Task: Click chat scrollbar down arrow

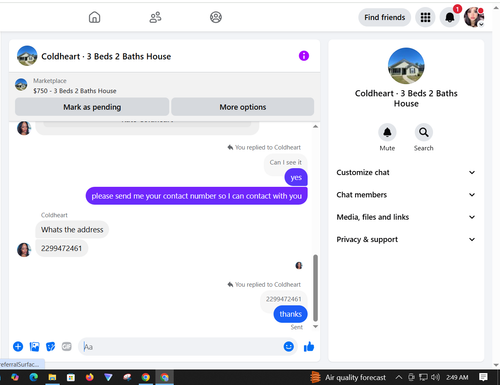Action: 315,327
